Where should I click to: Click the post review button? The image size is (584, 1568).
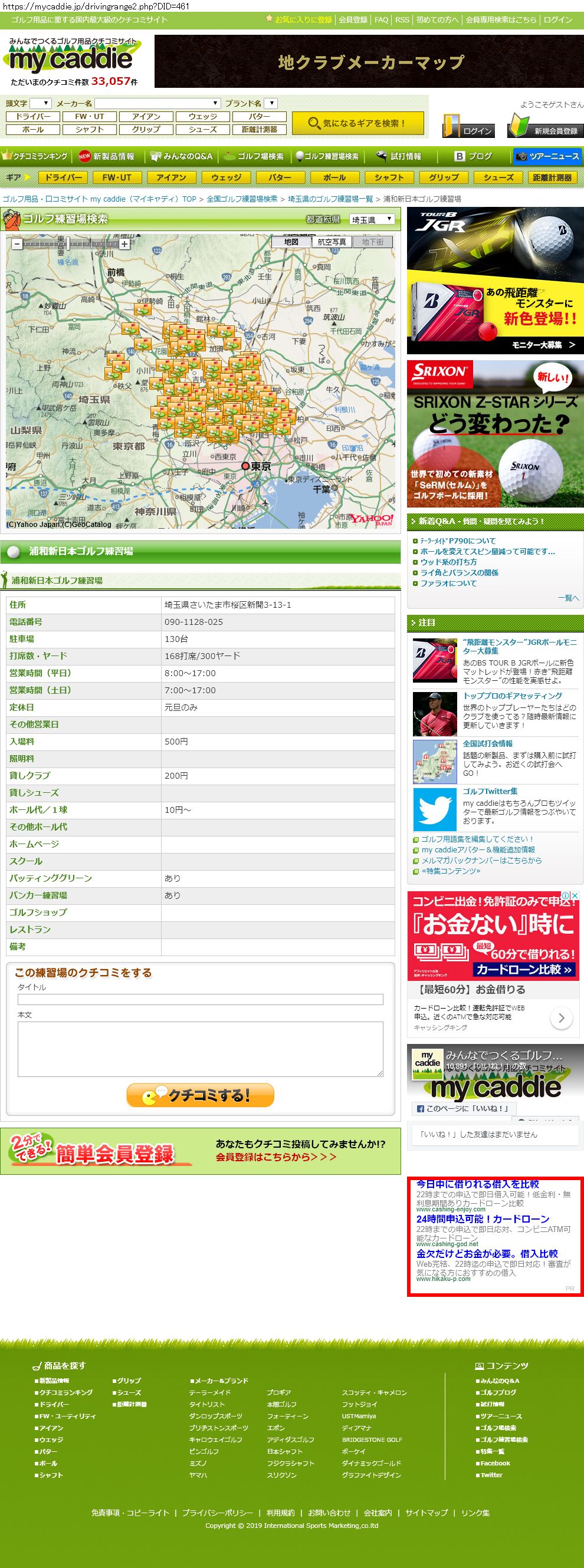[201, 1095]
